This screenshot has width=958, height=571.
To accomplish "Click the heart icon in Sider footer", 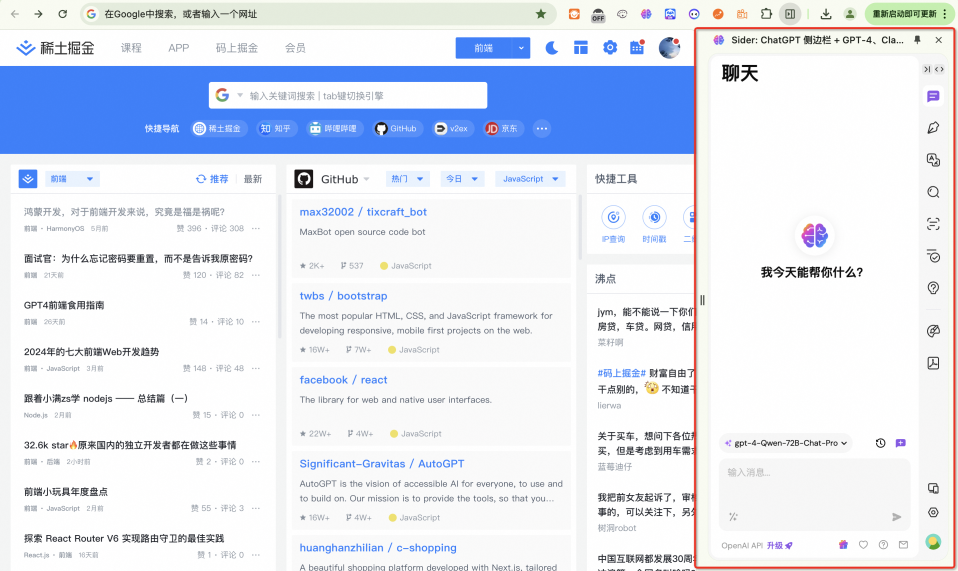I will point(863,545).
